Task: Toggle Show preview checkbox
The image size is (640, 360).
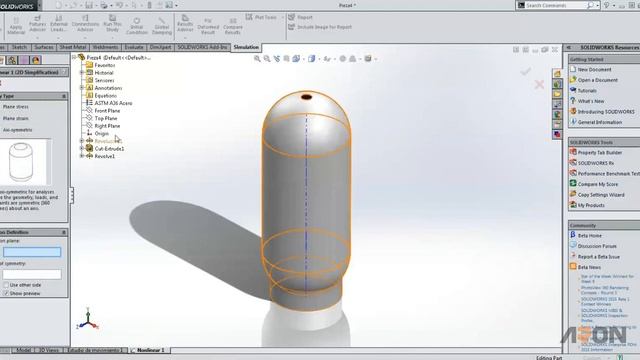Action: (x=6, y=293)
